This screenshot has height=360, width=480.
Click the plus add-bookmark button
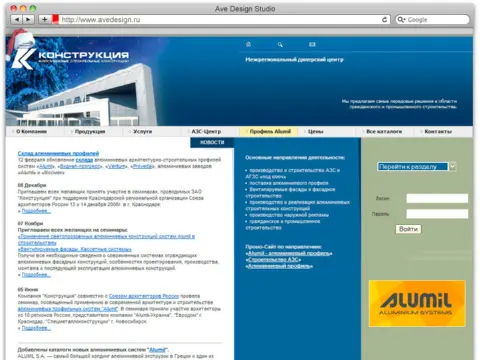44,20
